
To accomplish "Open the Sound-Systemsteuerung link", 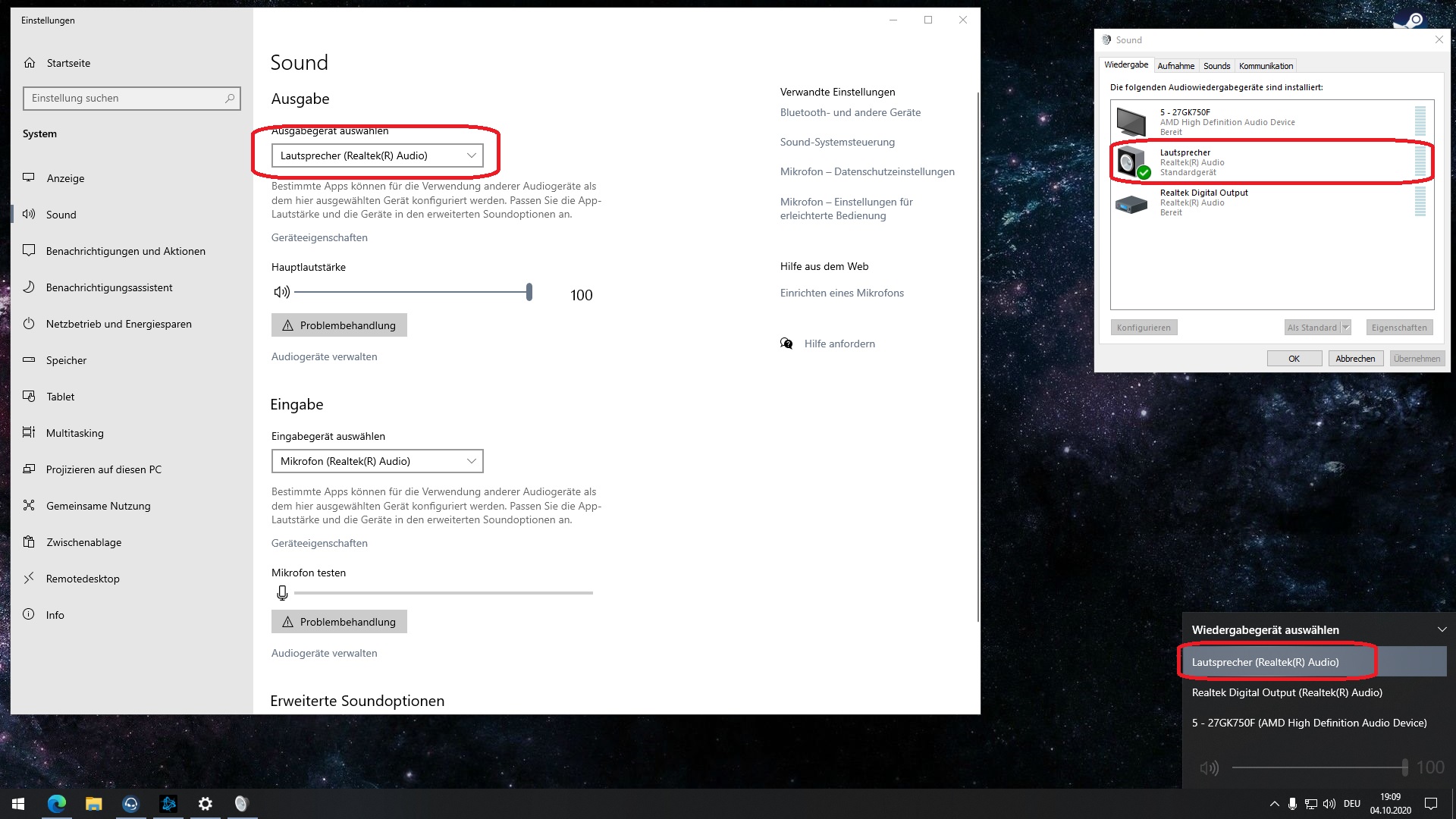I will click(837, 142).
